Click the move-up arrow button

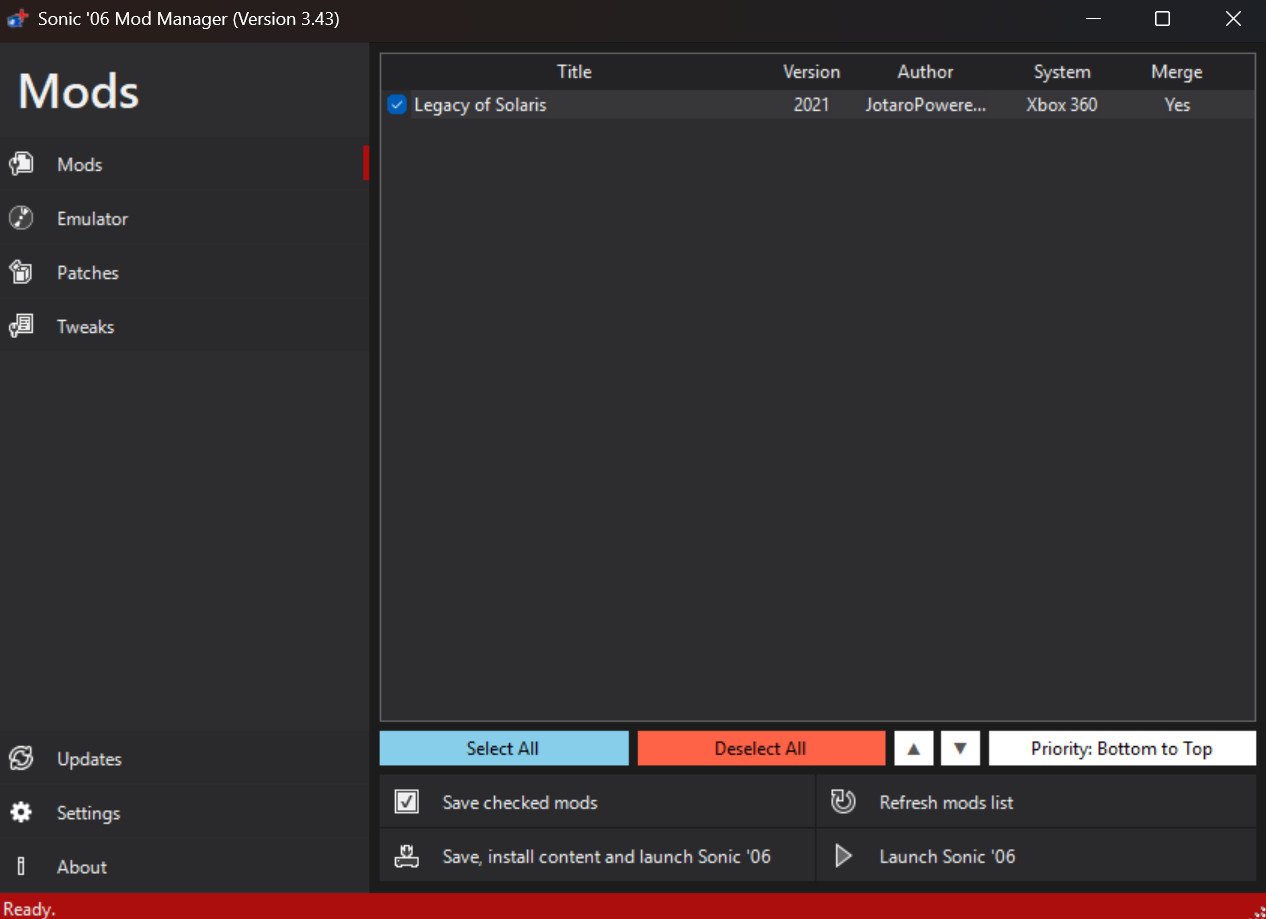point(913,747)
